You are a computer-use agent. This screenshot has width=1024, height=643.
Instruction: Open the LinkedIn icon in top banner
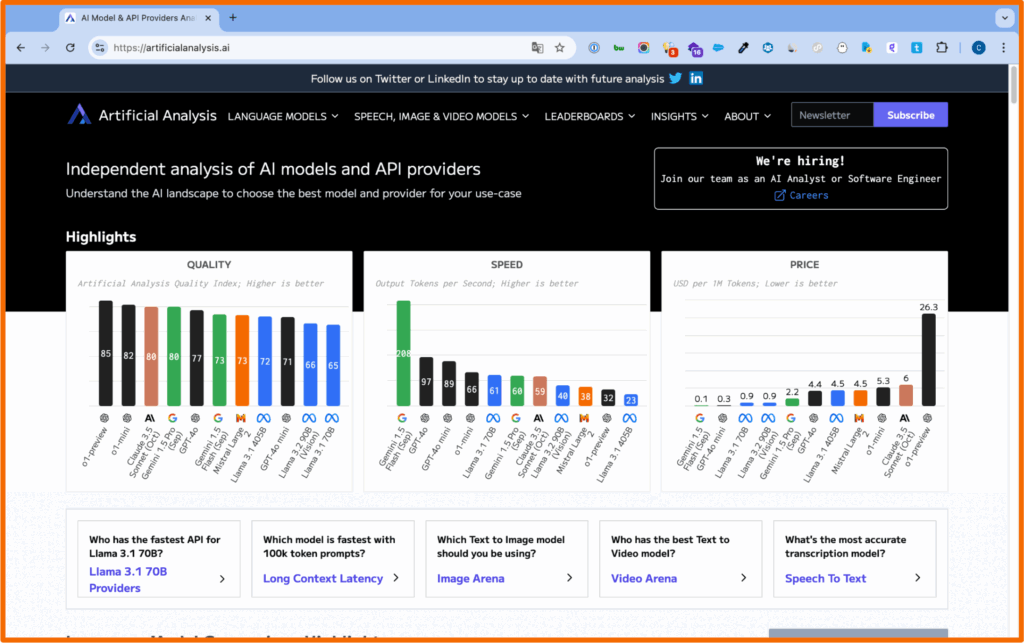tap(696, 79)
